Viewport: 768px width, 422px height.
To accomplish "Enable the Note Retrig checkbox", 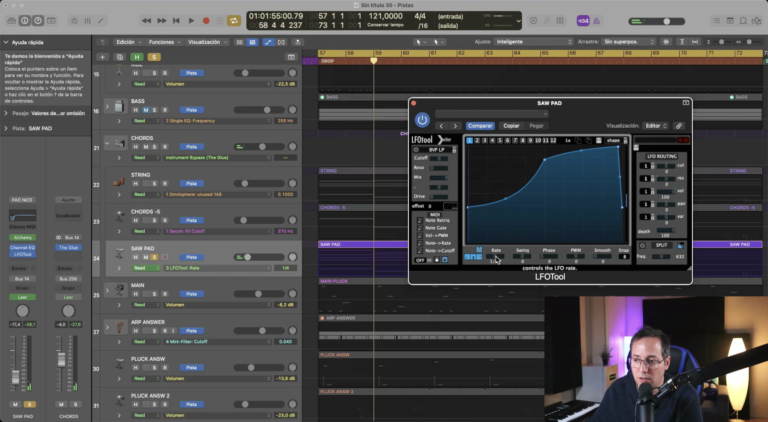I will click(x=420, y=221).
